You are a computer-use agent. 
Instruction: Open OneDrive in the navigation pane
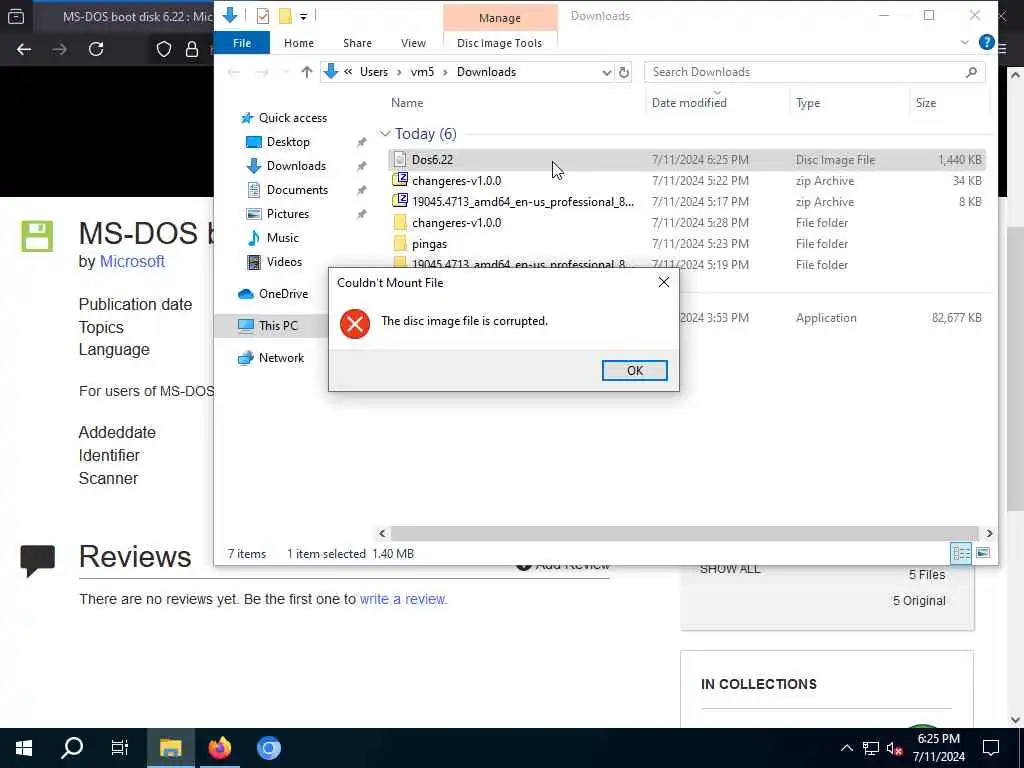283,294
